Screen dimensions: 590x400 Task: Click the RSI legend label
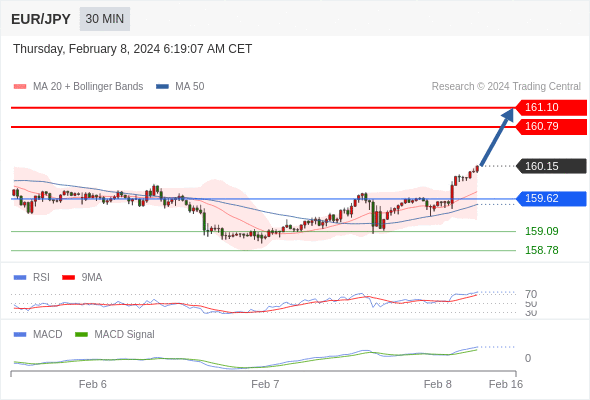tap(41, 277)
